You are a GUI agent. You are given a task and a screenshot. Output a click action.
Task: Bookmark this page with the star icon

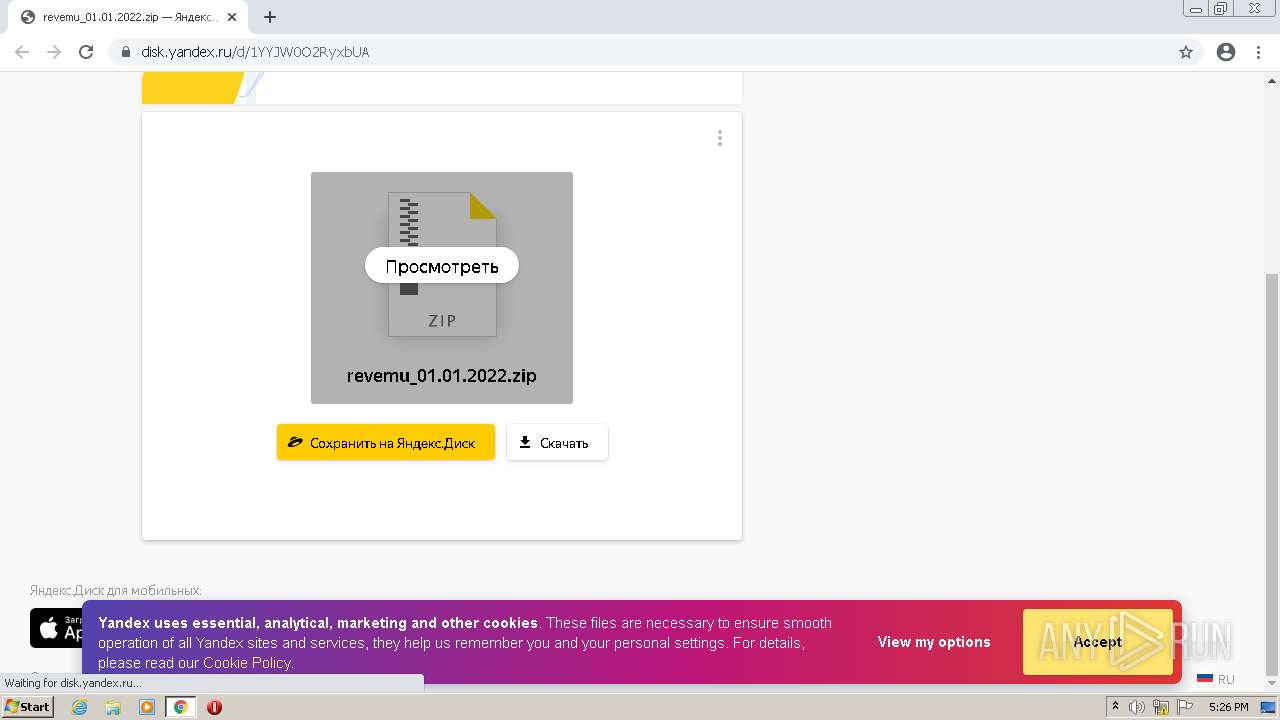[x=1186, y=52]
